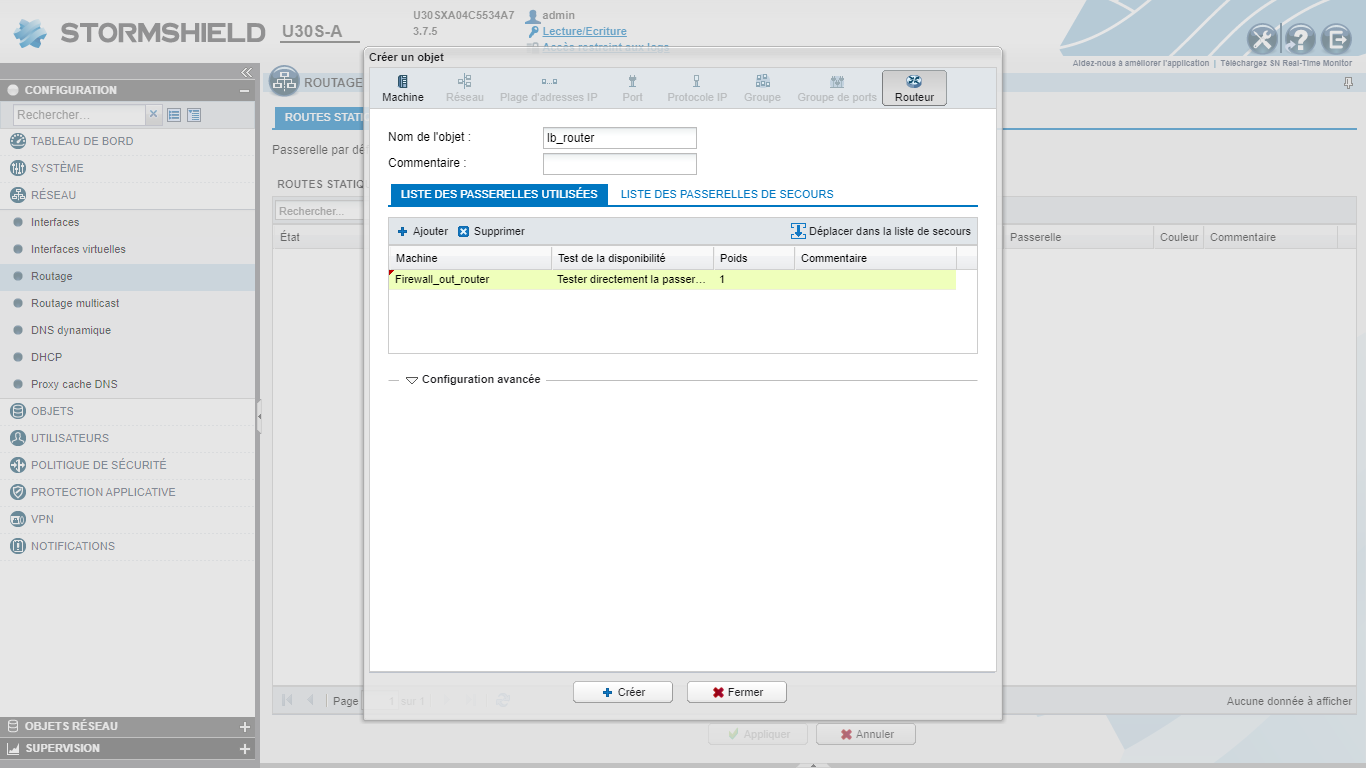Choose the Plage d'adresses IP type
Image resolution: width=1366 pixels, height=768 pixels.
tap(549, 88)
